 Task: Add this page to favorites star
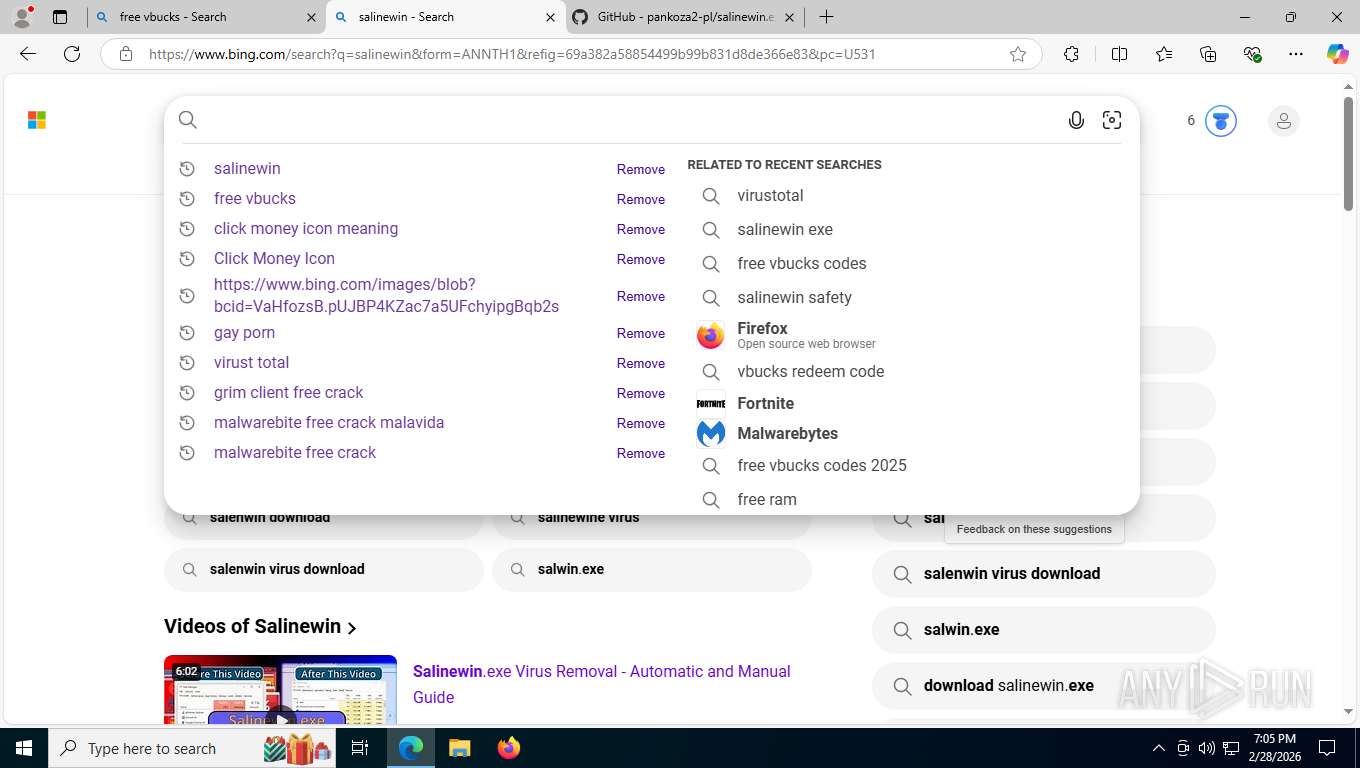click(1018, 54)
